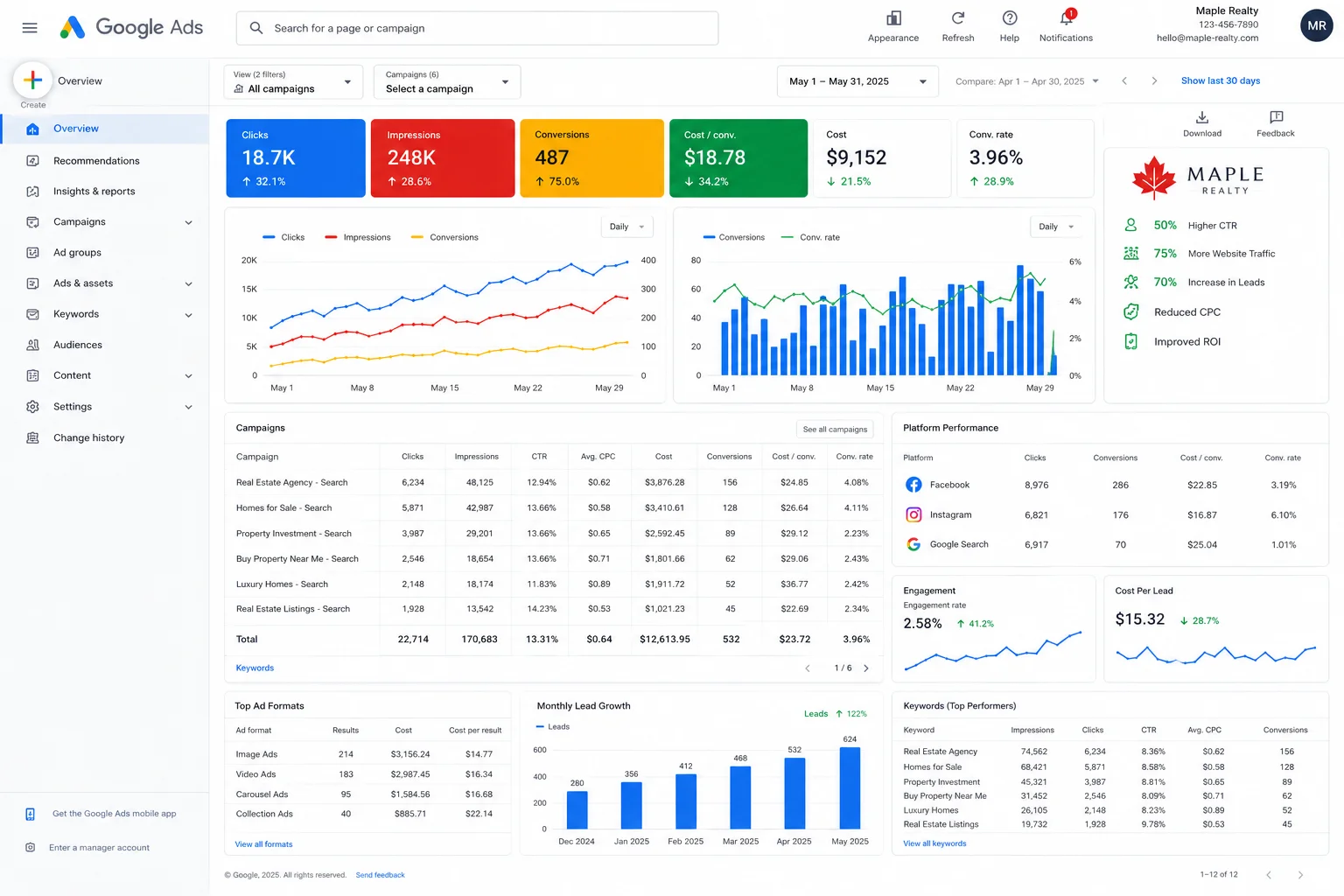Viewport: 1344px width, 896px height.
Task: Click the manager account icon
Action: [31, 847]
